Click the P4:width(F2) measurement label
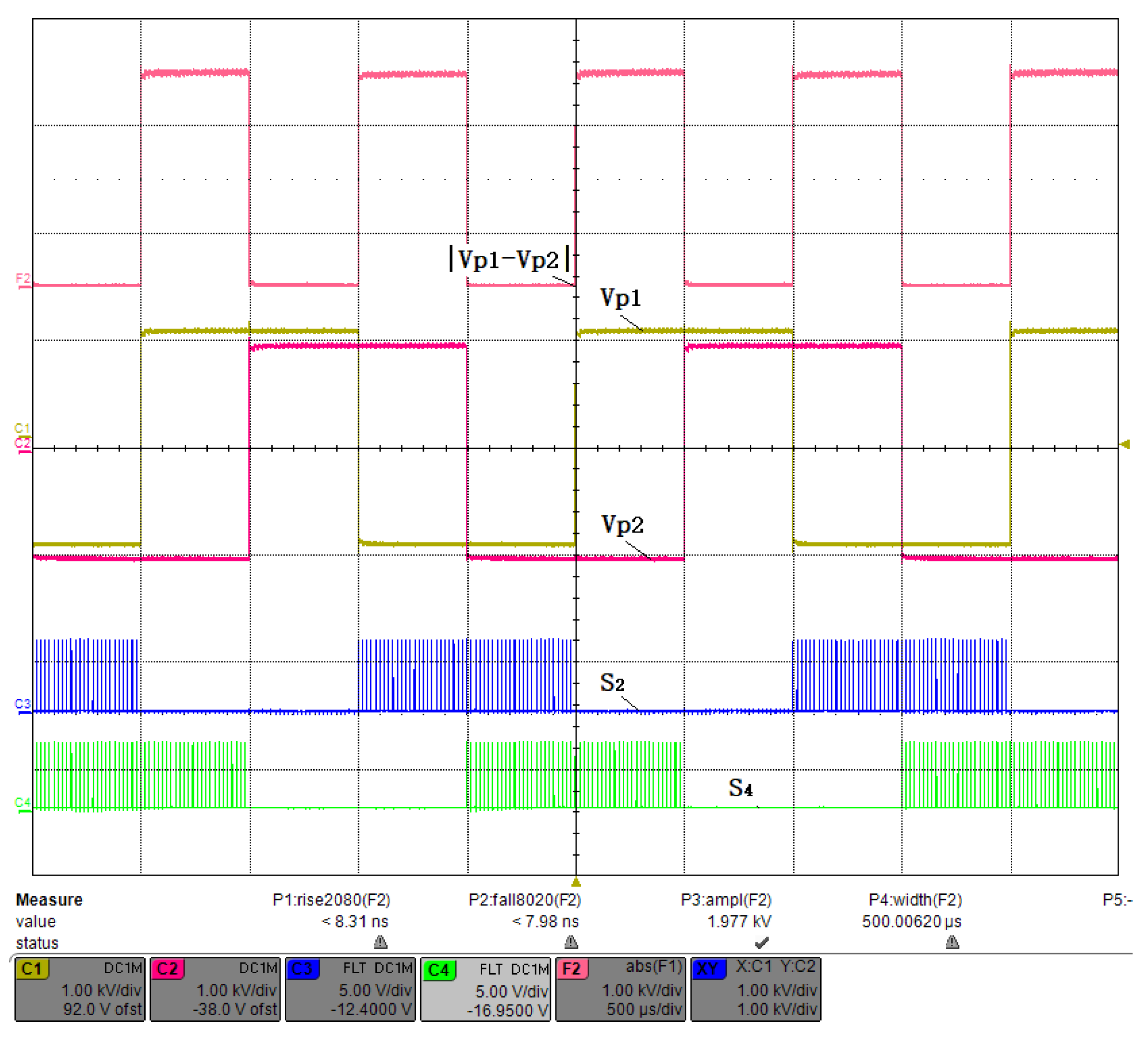Screen dimensions: 1148x1039 tap(915, 899)
